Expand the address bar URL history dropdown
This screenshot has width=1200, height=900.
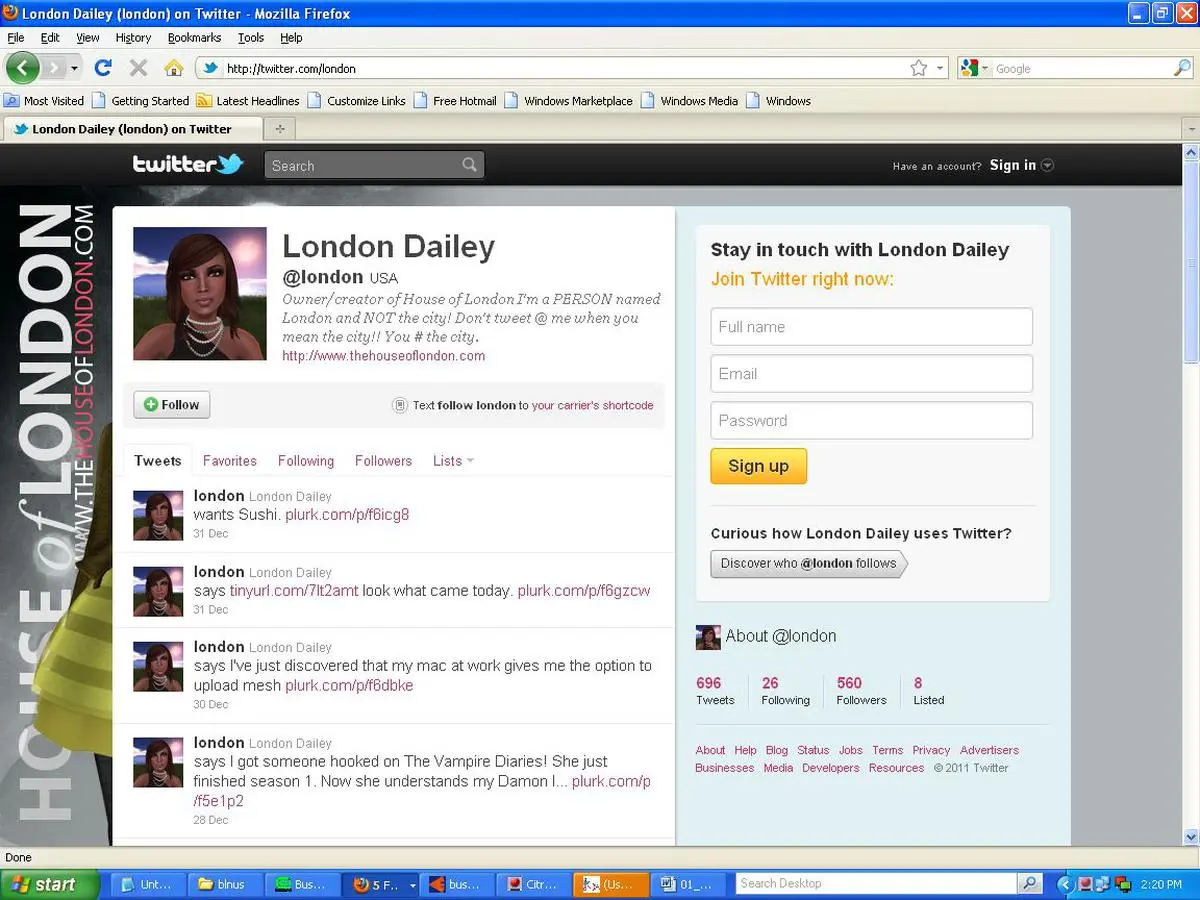click(940, 68)
